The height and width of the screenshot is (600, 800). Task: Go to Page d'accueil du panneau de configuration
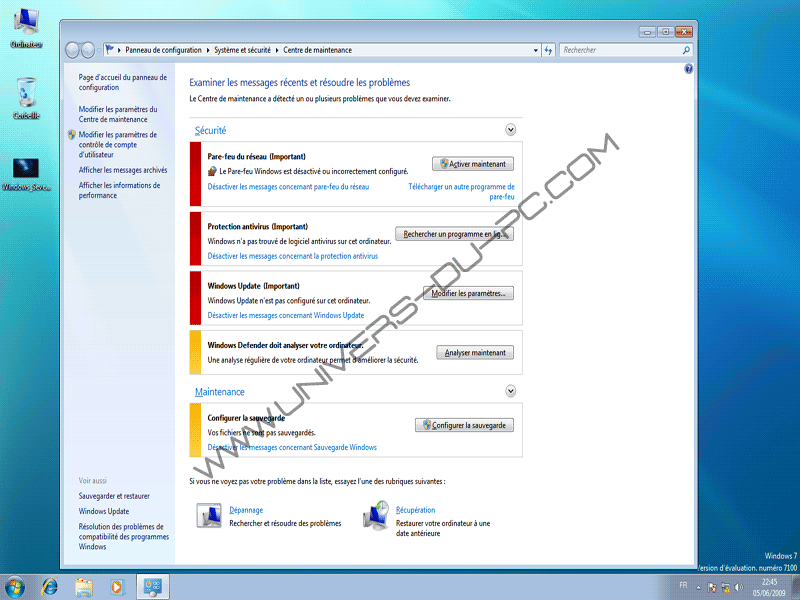pos(122,82)
